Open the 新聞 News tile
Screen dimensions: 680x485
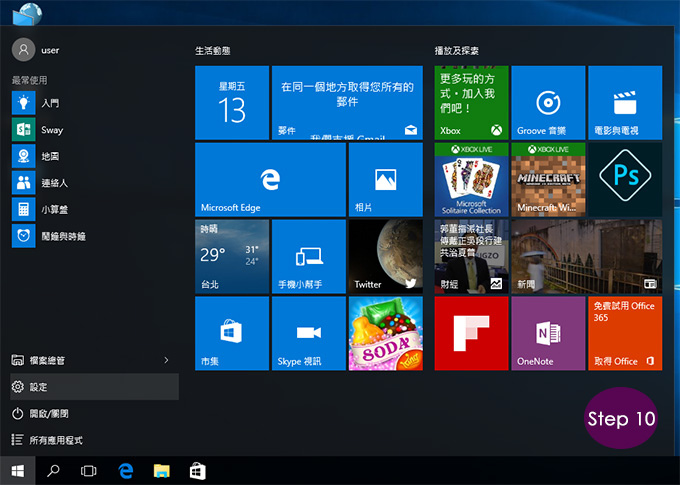point(587,257)
